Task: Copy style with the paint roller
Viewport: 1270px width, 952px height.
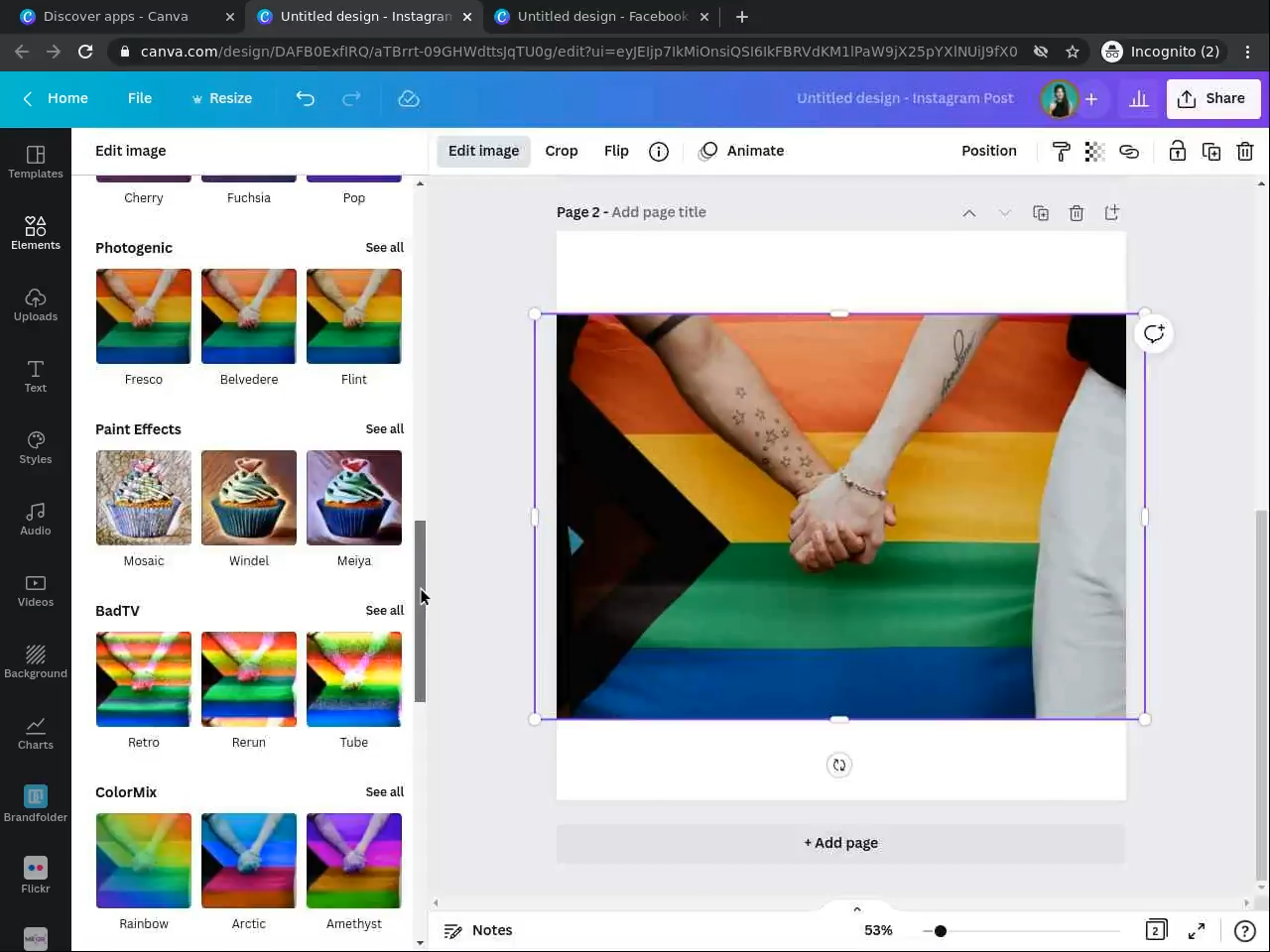Action: tap(1061, 151)
